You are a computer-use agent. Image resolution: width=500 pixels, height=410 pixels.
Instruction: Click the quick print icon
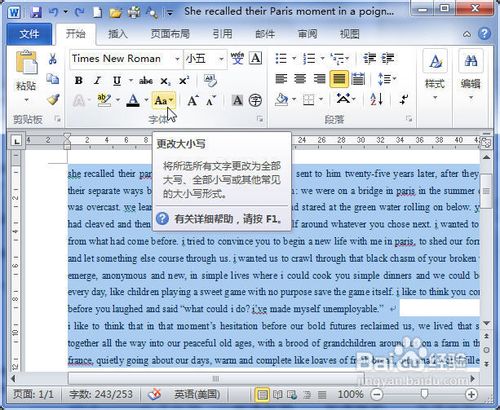pos(134,13)
